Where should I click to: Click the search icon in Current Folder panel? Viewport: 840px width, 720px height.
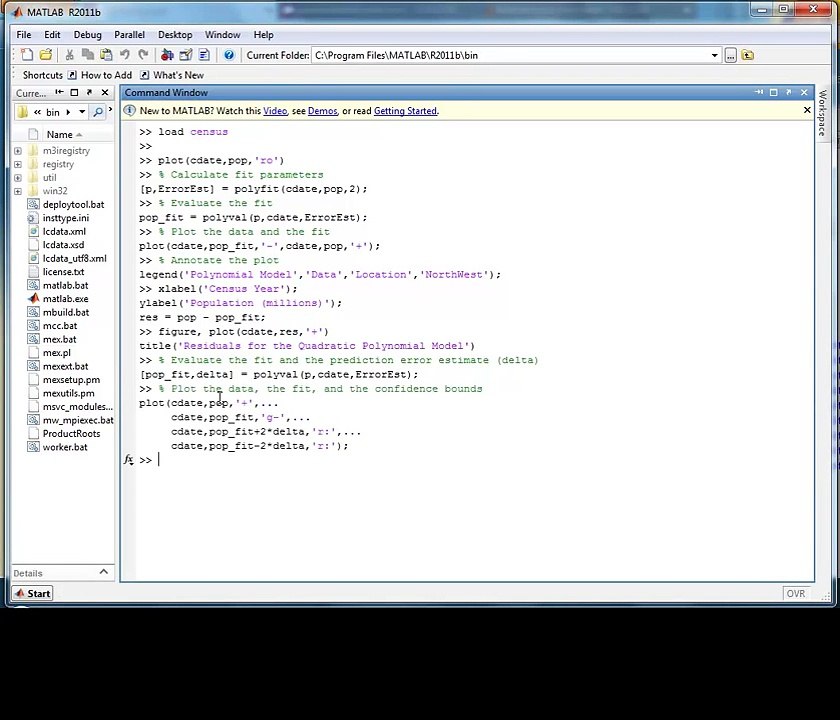(98, 112)
